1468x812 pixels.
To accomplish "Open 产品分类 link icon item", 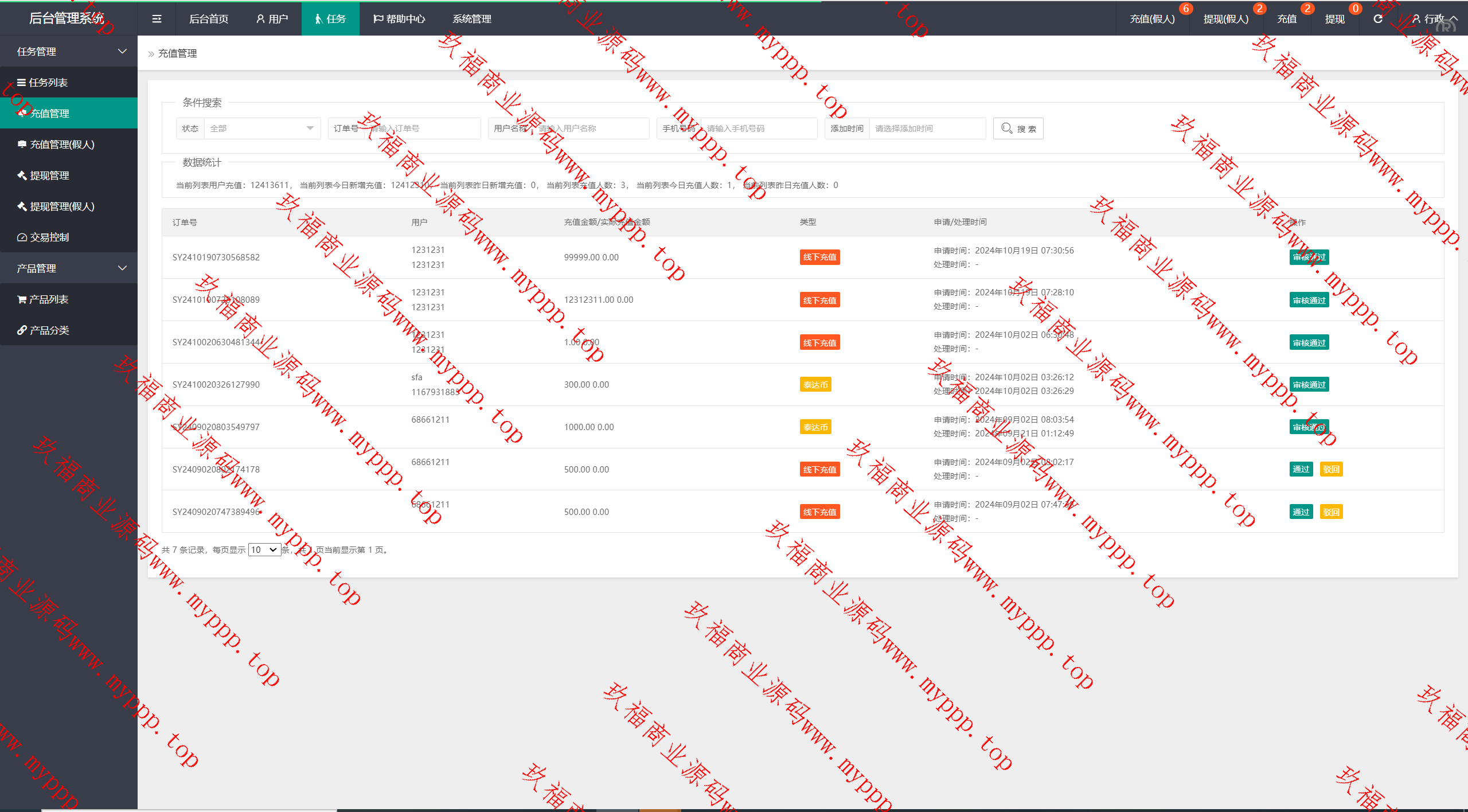I will tap(49, 330).
